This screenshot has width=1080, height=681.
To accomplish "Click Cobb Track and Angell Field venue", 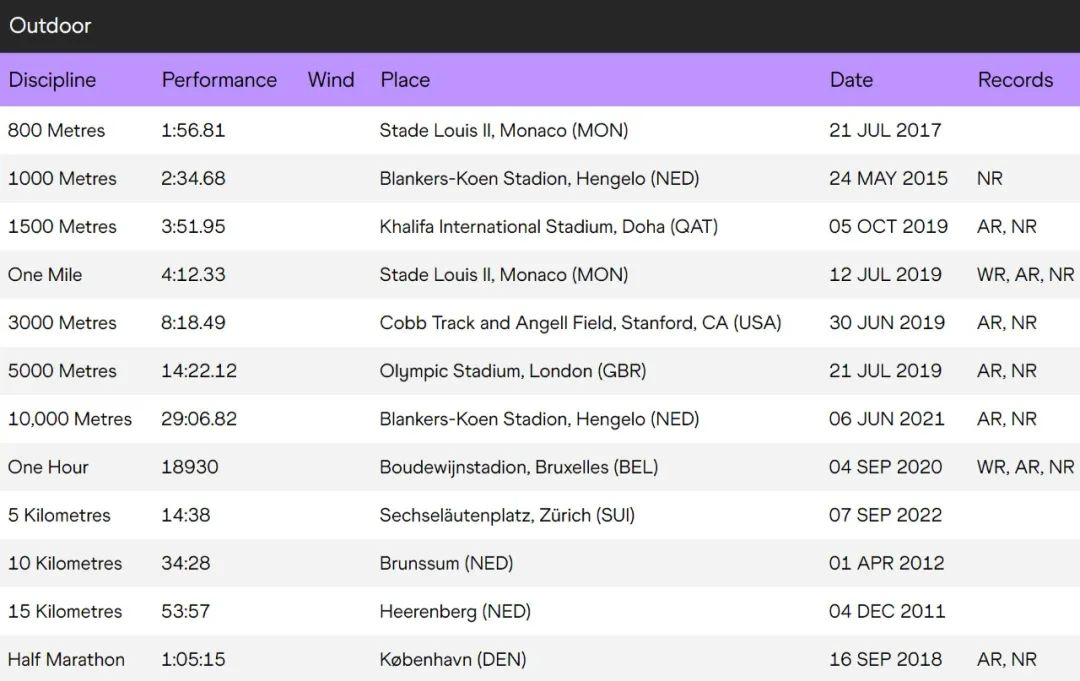I will click(580, 323).
